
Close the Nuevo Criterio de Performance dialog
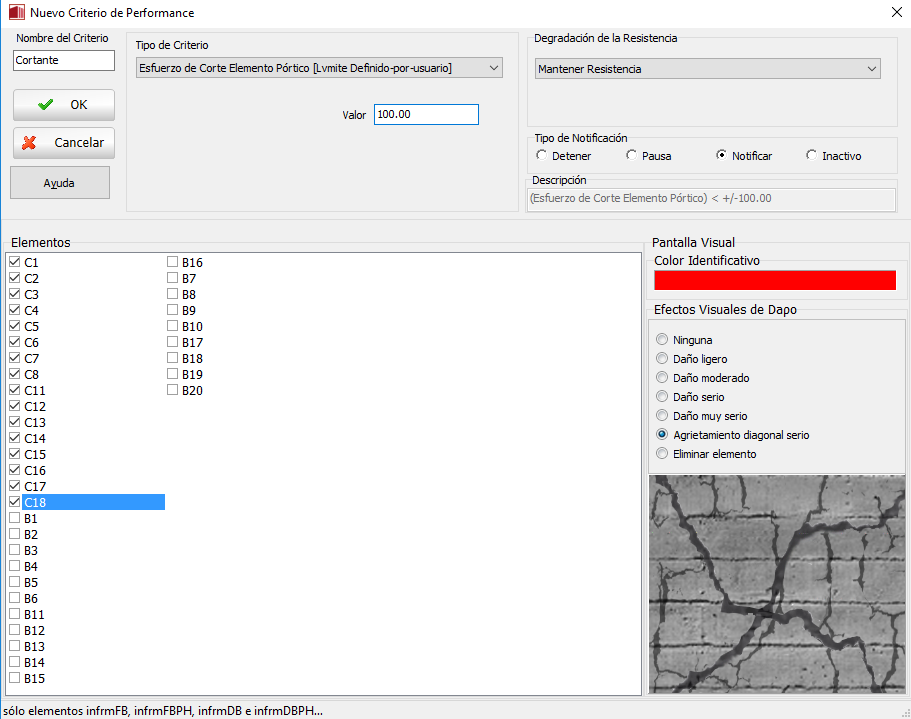click(x=894, y=13)
